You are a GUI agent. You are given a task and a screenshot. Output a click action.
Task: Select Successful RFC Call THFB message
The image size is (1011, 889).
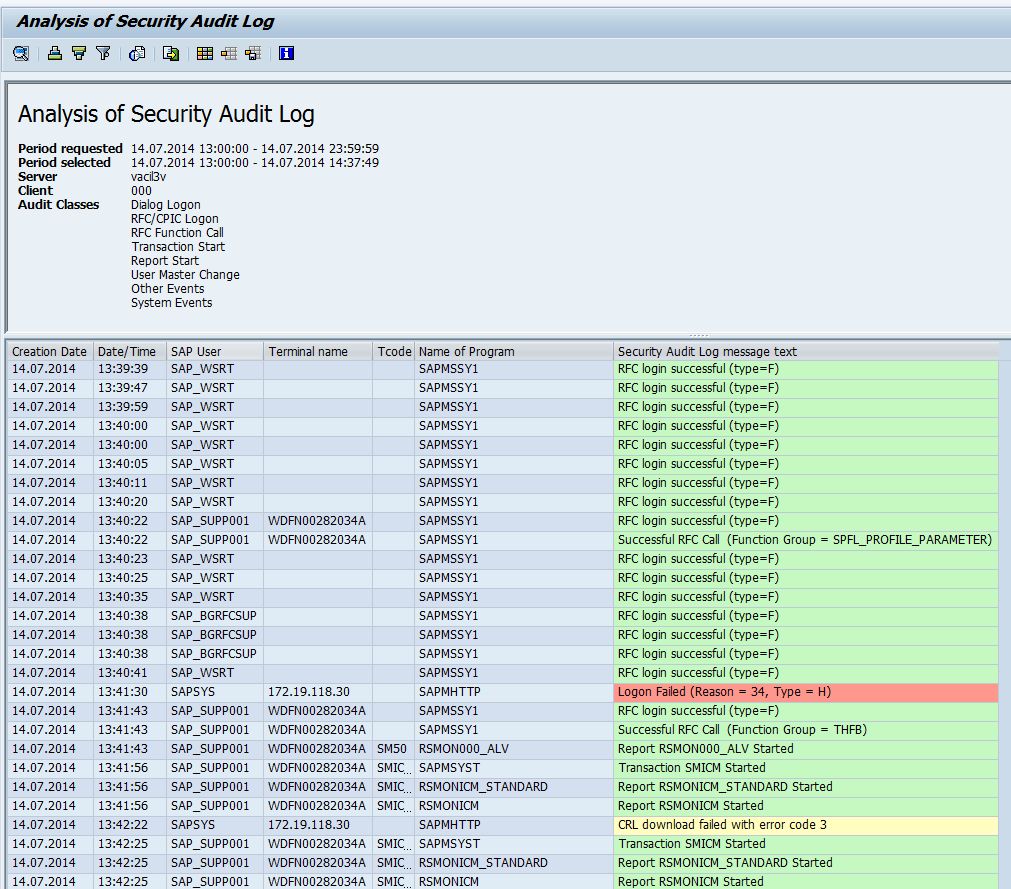806,730
